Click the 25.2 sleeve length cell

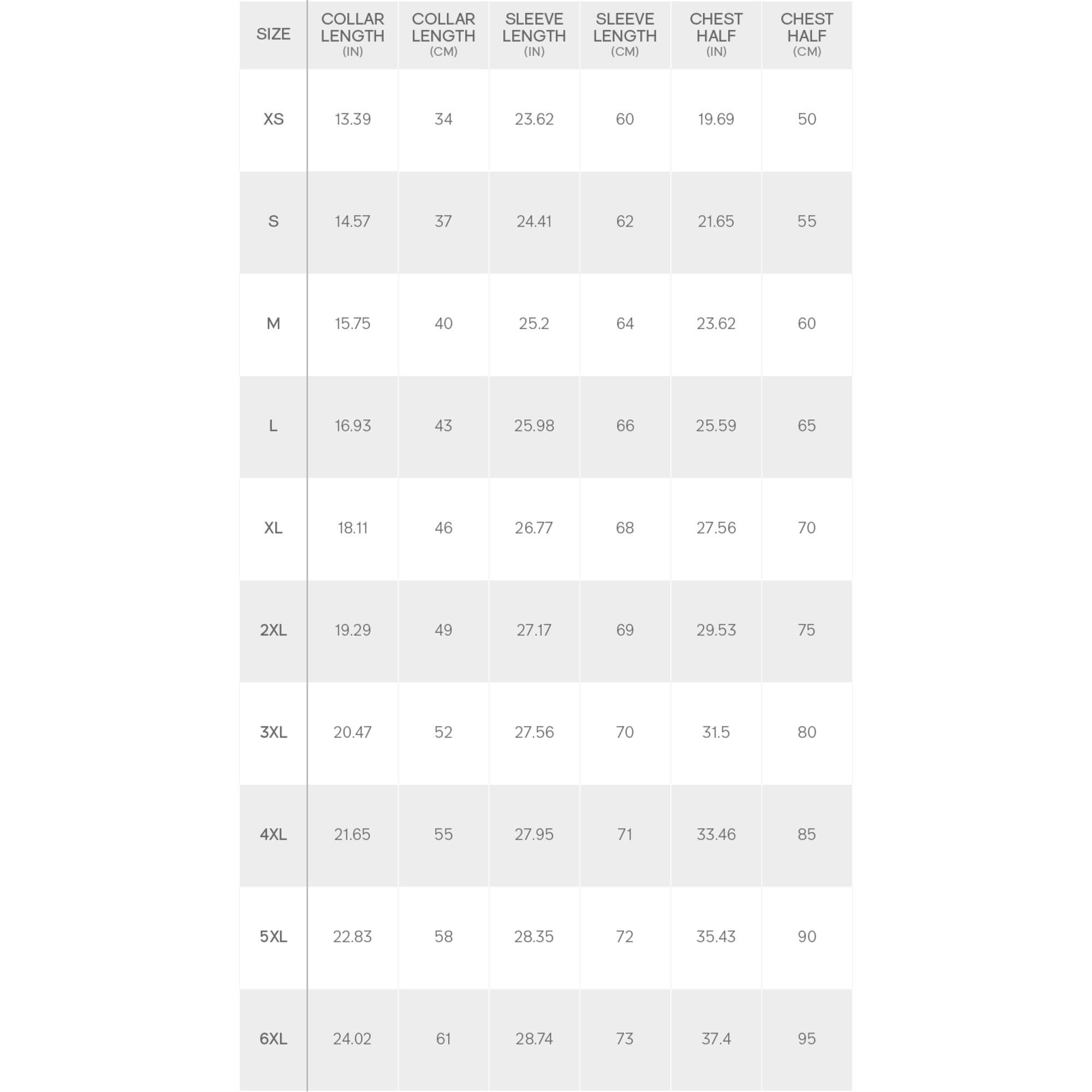click(533, 323)
